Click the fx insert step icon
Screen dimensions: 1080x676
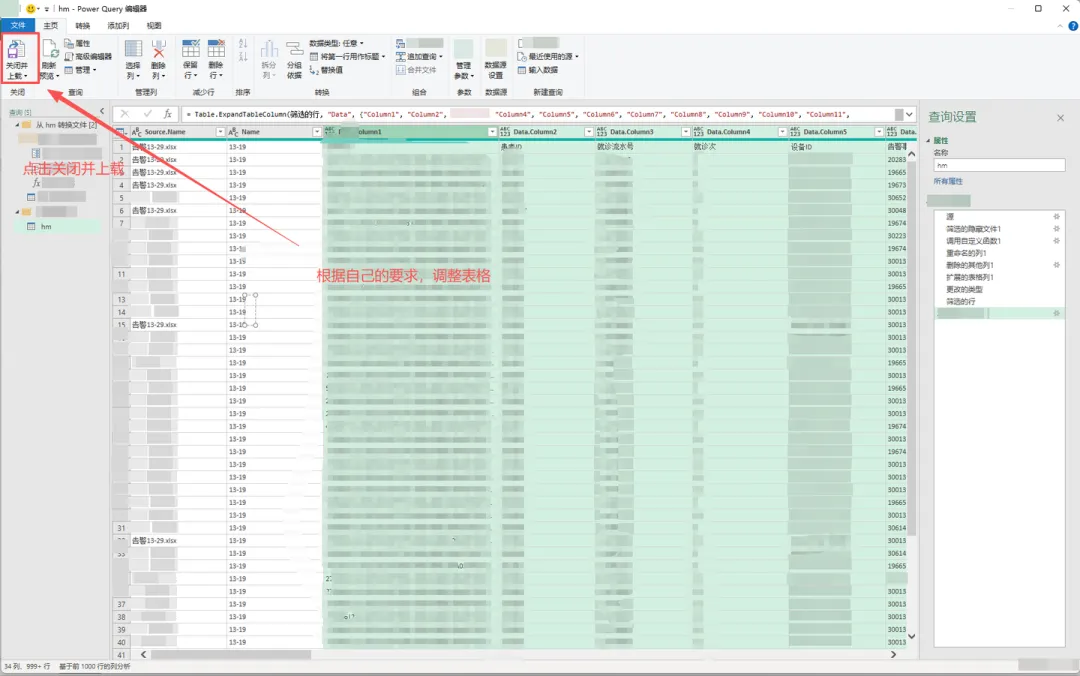click(x=167, y=114)
